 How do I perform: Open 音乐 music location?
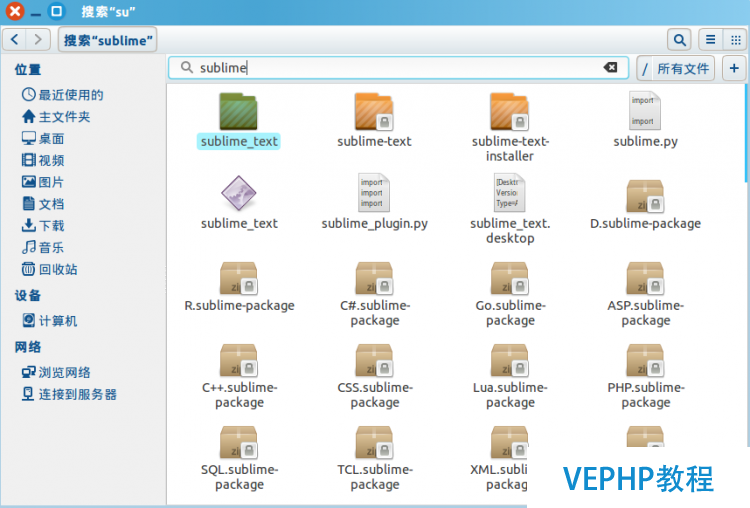point(43,247)
